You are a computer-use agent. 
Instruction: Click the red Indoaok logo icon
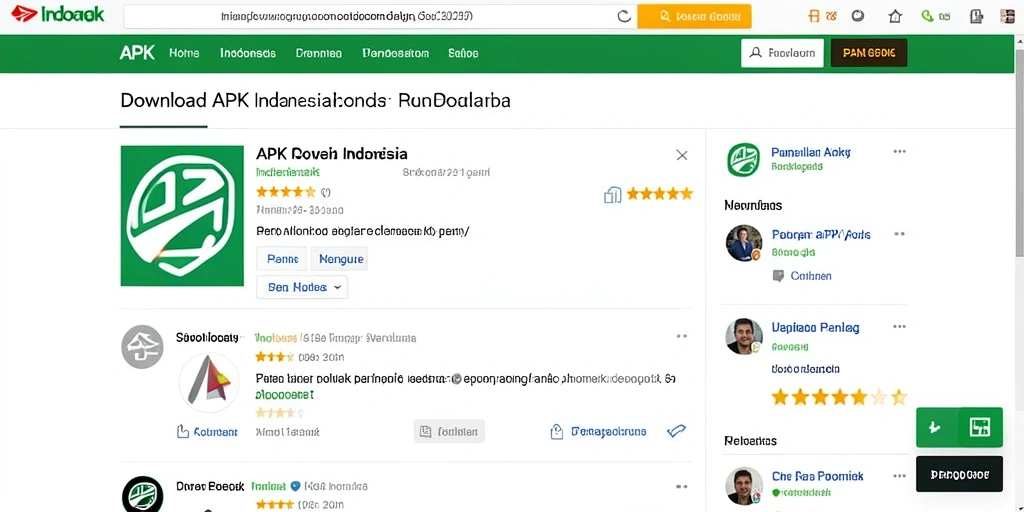point(24,14)
